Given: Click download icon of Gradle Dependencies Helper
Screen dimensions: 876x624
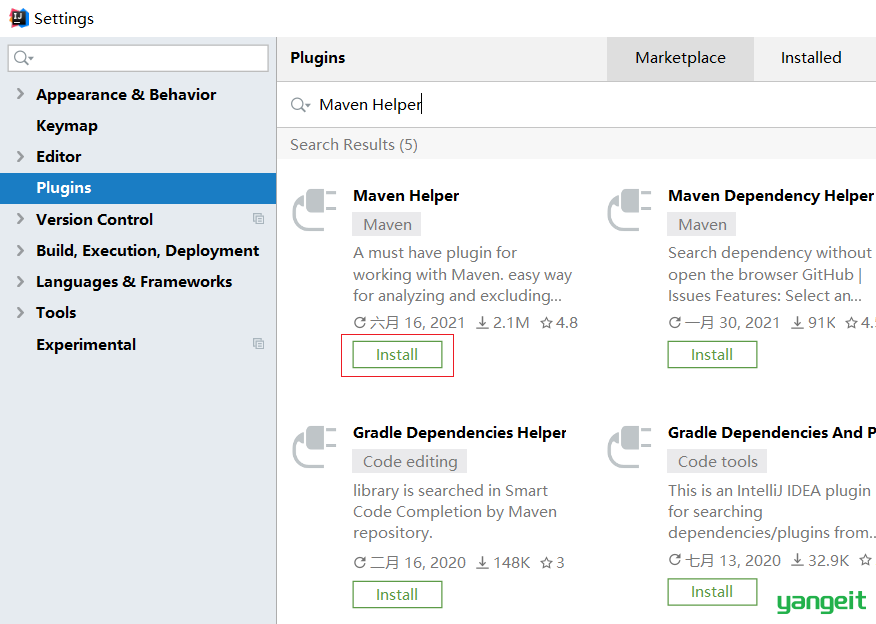Looking at the screenshot, I should pyautogui.click(x=482, y=563).
